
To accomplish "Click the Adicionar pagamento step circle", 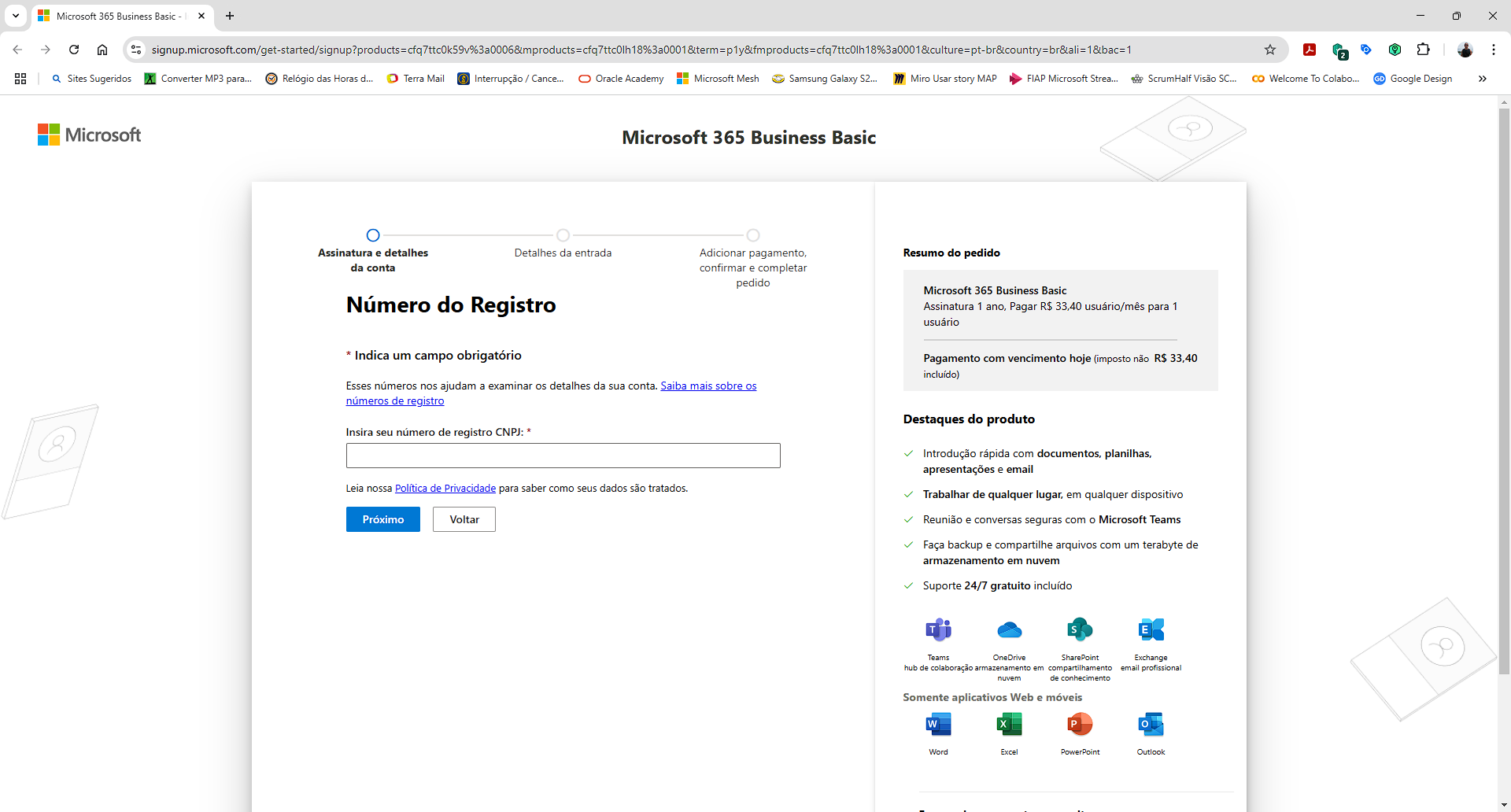I will [753, 235].
